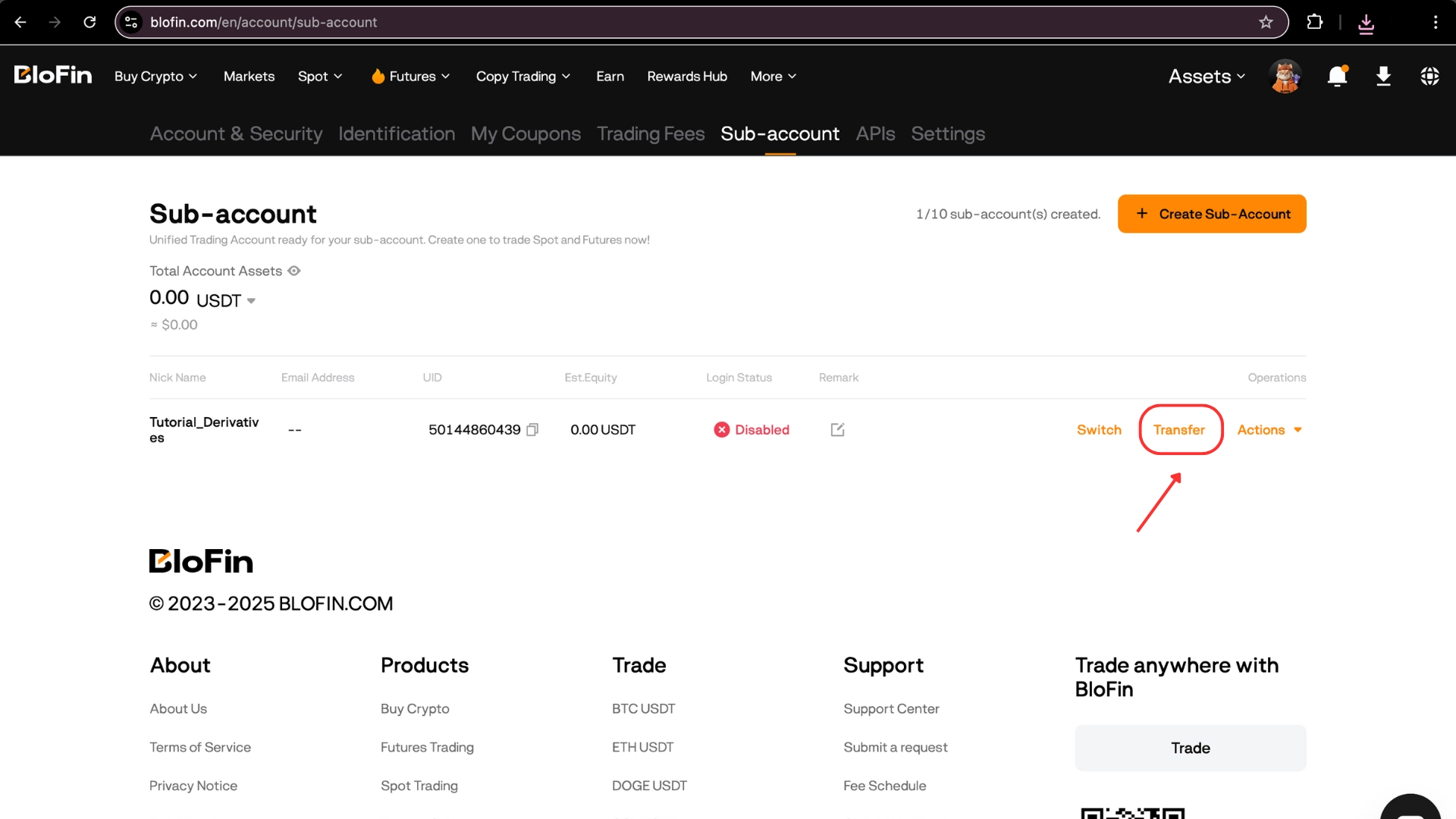The image size is (1456, 819).
Task: Open Submit a request link
Action: tap(896, 748)
